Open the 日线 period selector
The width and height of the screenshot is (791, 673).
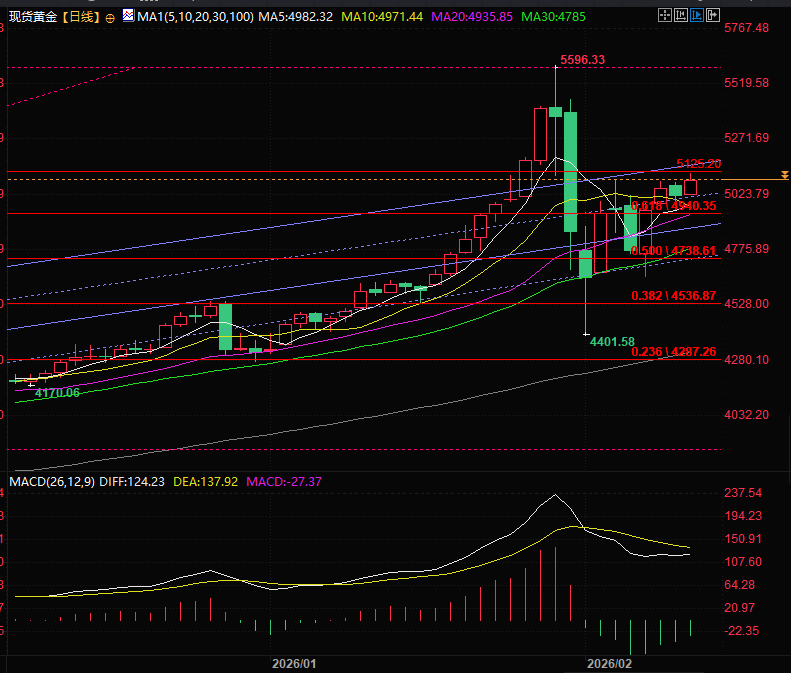pyautogui.click(x=83, y=17)
